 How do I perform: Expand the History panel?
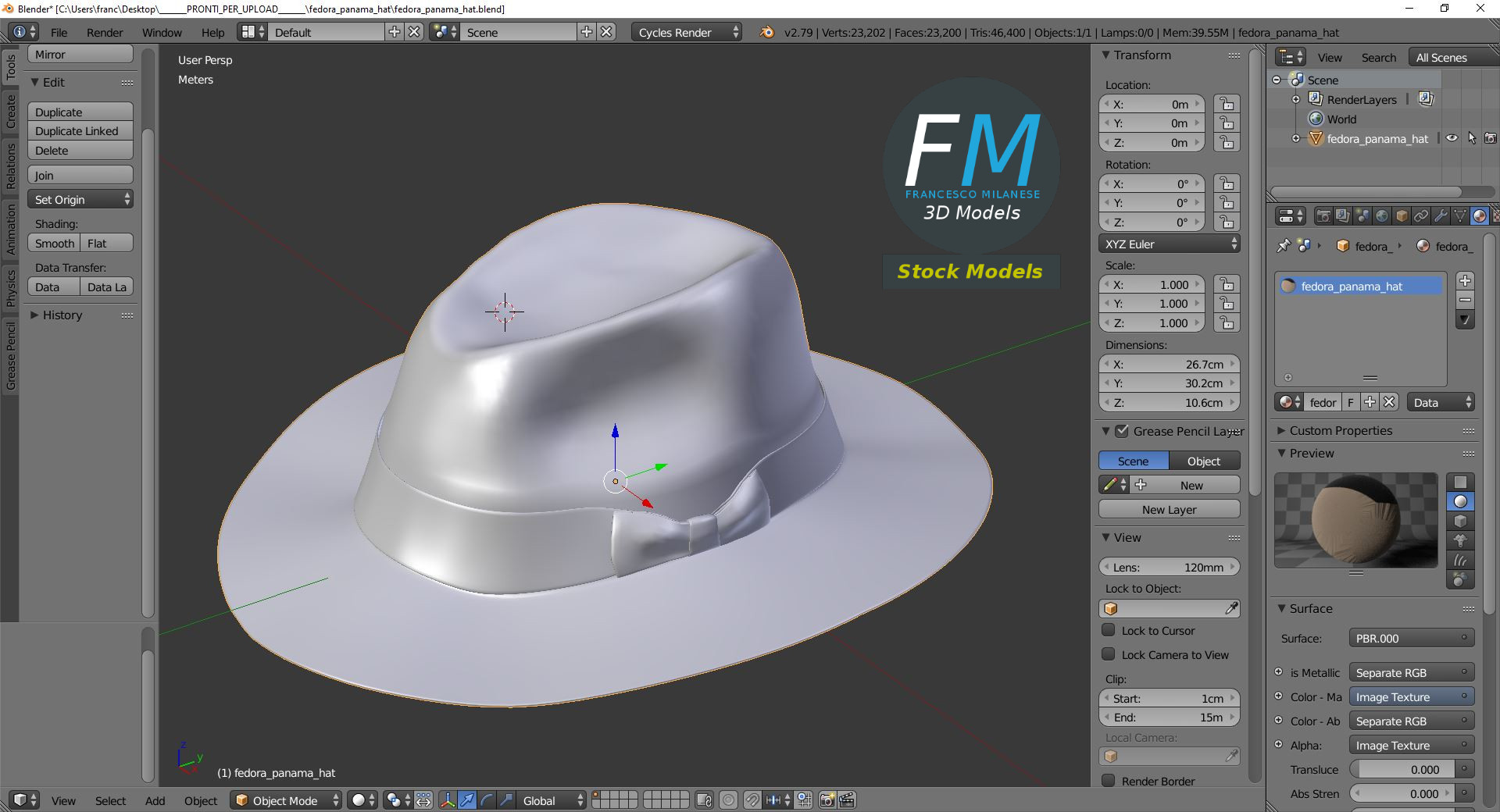tap(34, 315)
